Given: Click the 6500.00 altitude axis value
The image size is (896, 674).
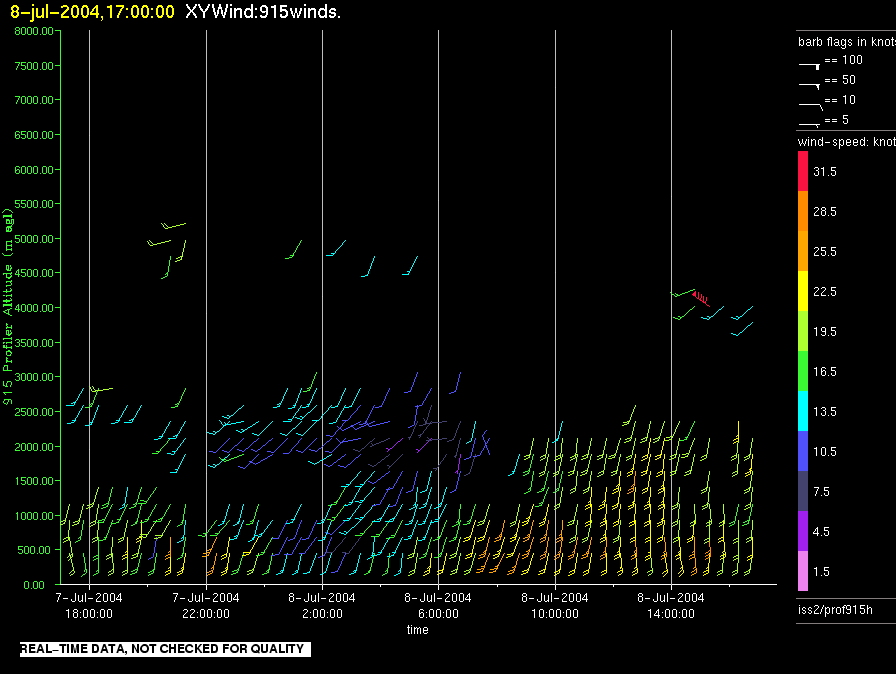Looking at the screenshot, I should 34,135.
